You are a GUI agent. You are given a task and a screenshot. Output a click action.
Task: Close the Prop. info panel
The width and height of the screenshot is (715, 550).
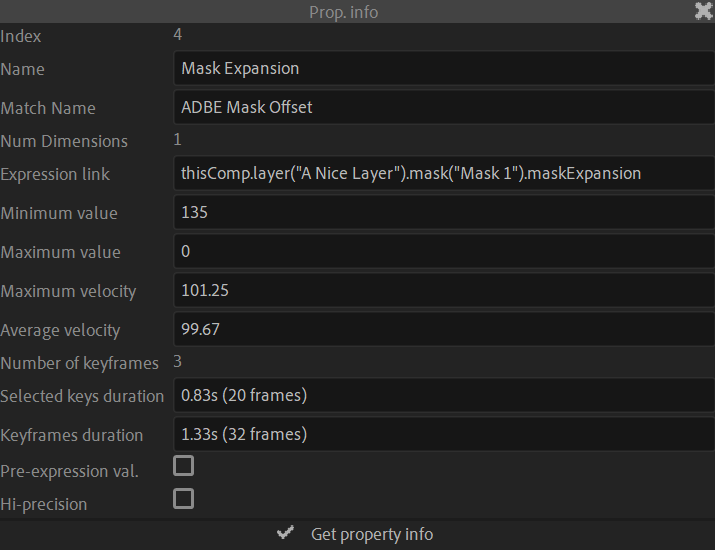click(x=704, y=11)
